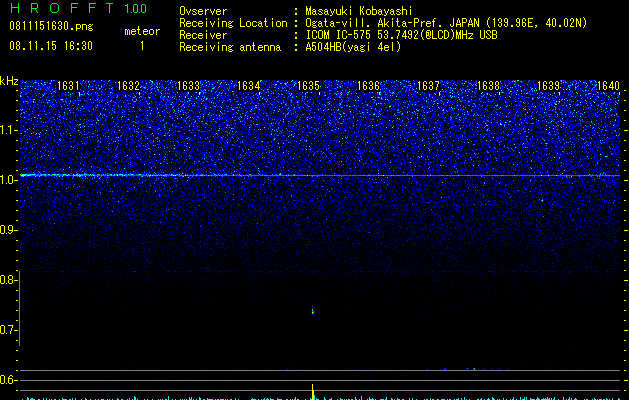Image resolution: width=629 pixels, height=400 pixels.
Task: Click the filename 0811151630.png text
Action: tap(51, 26)
